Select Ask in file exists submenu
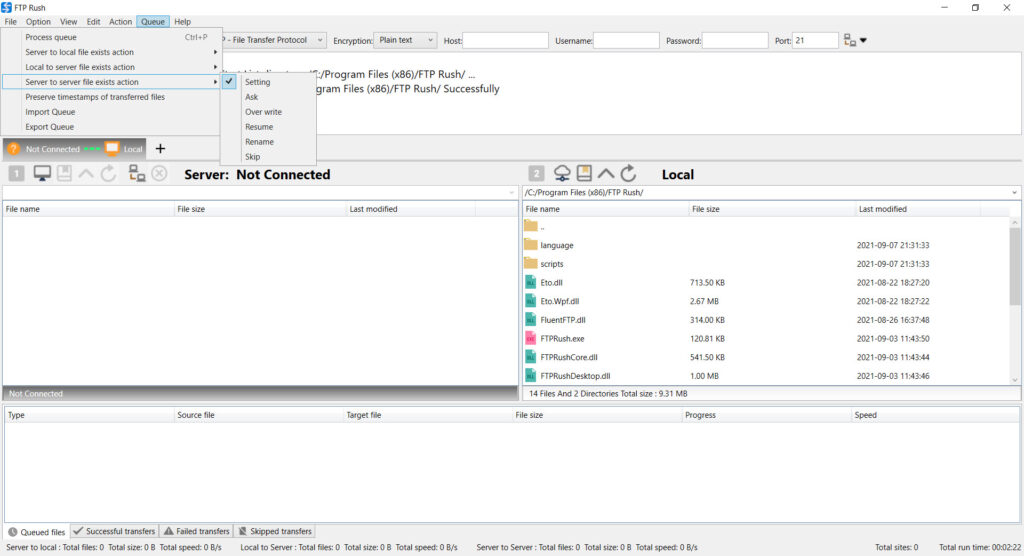The height and width of the screenshot is (556, 1024). click(x=268, y=97)
